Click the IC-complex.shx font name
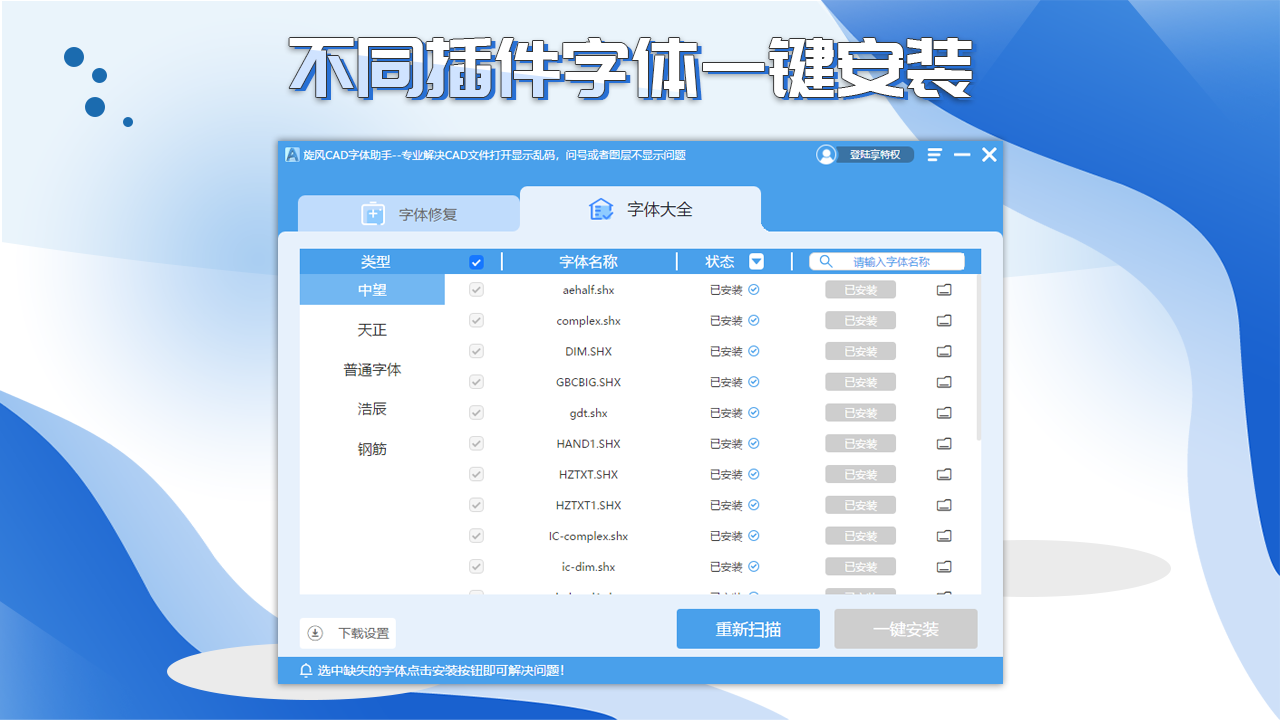Image resolution: width=1280 pixels, height=720 pixels. tap(588, 536)
